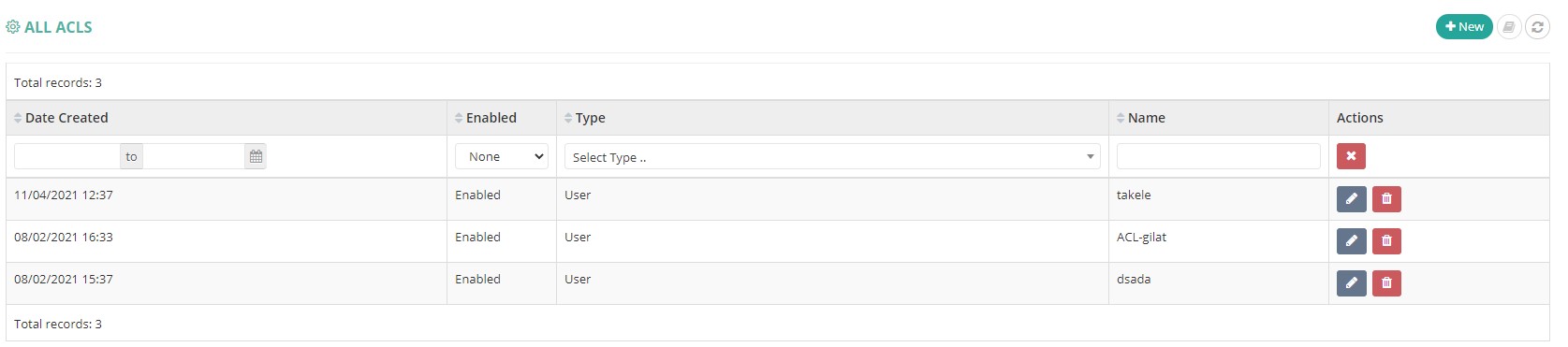Viewport: 1568px width, 347px height.
Task: Delete the takele ACL entry
Action: pos(1386,198)
